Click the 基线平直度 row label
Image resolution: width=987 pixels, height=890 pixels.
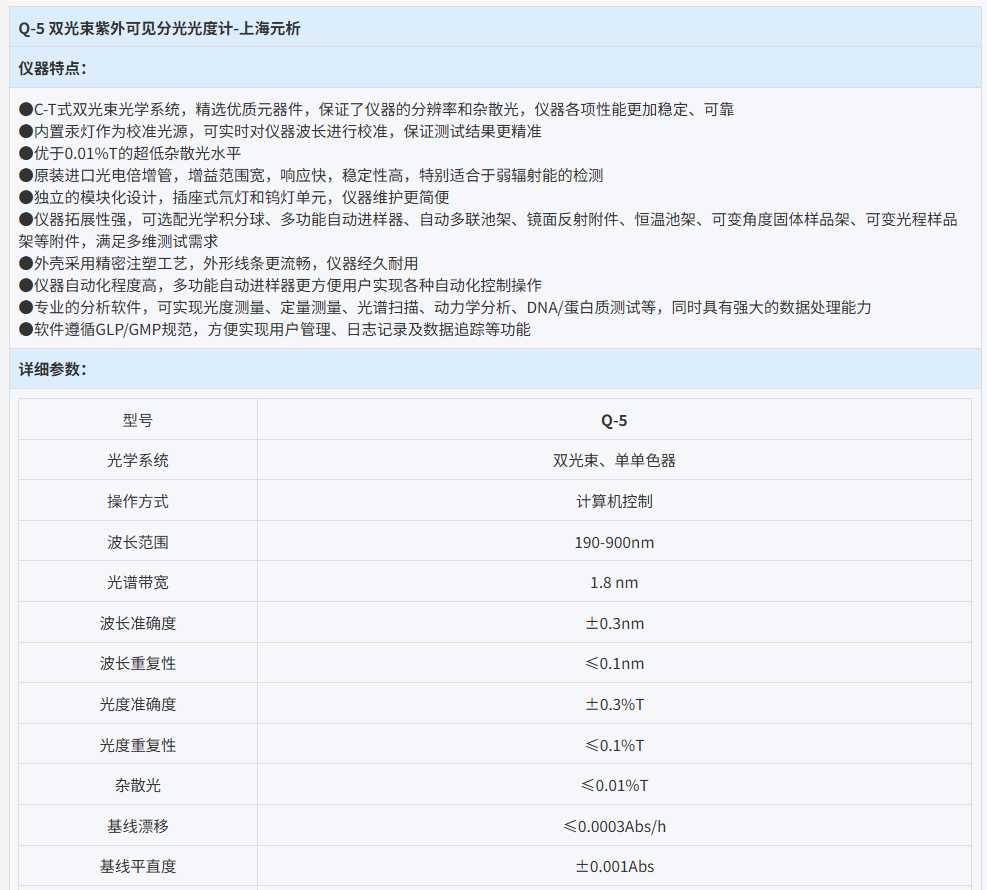[x=138, y=866]
